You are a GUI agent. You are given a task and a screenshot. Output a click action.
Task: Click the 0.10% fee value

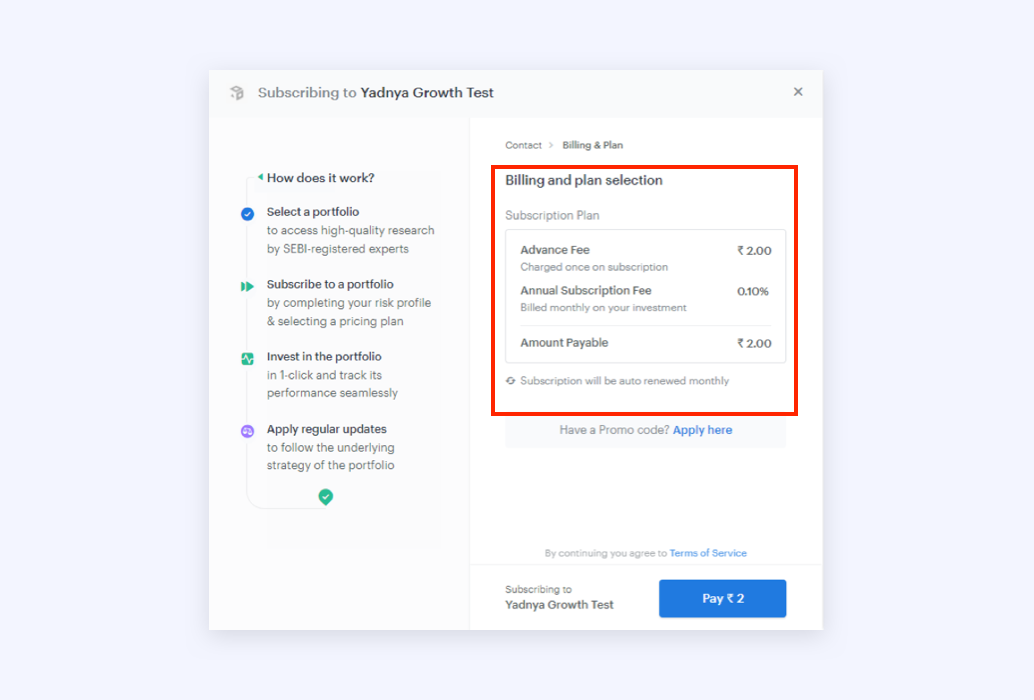(752, 291)
